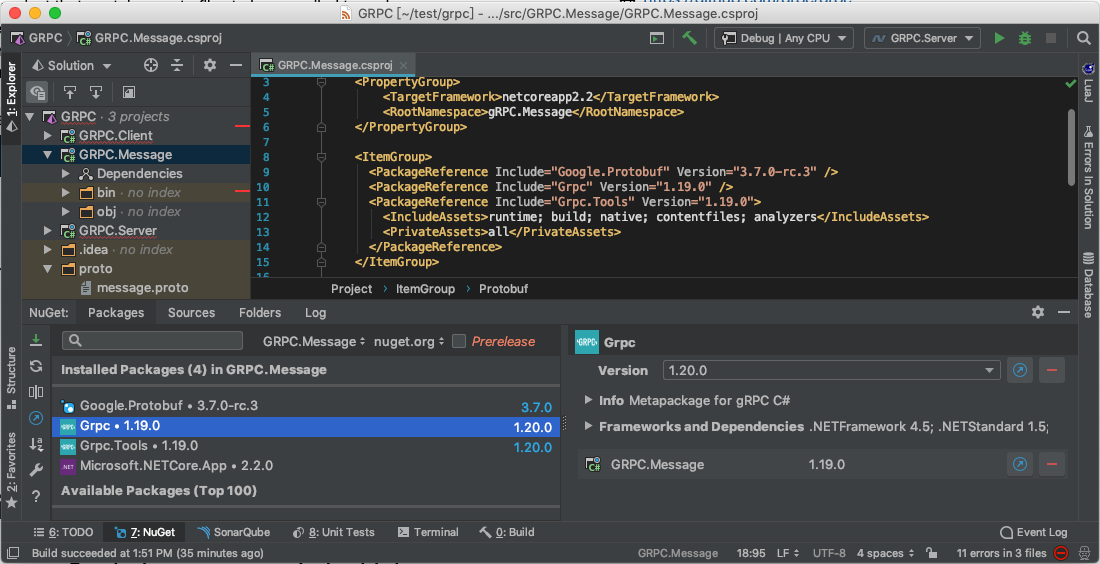Refresh NuGet packages list
This screenshot has width=1100, height=564.
pos(35,365)
